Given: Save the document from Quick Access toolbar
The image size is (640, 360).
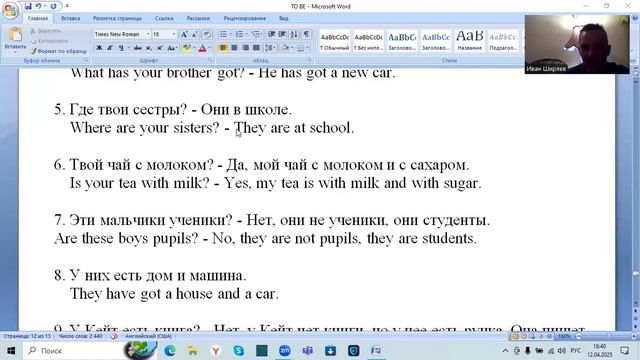Looking at the screenshot, I should pyautogui.click(x=28, y=6).
